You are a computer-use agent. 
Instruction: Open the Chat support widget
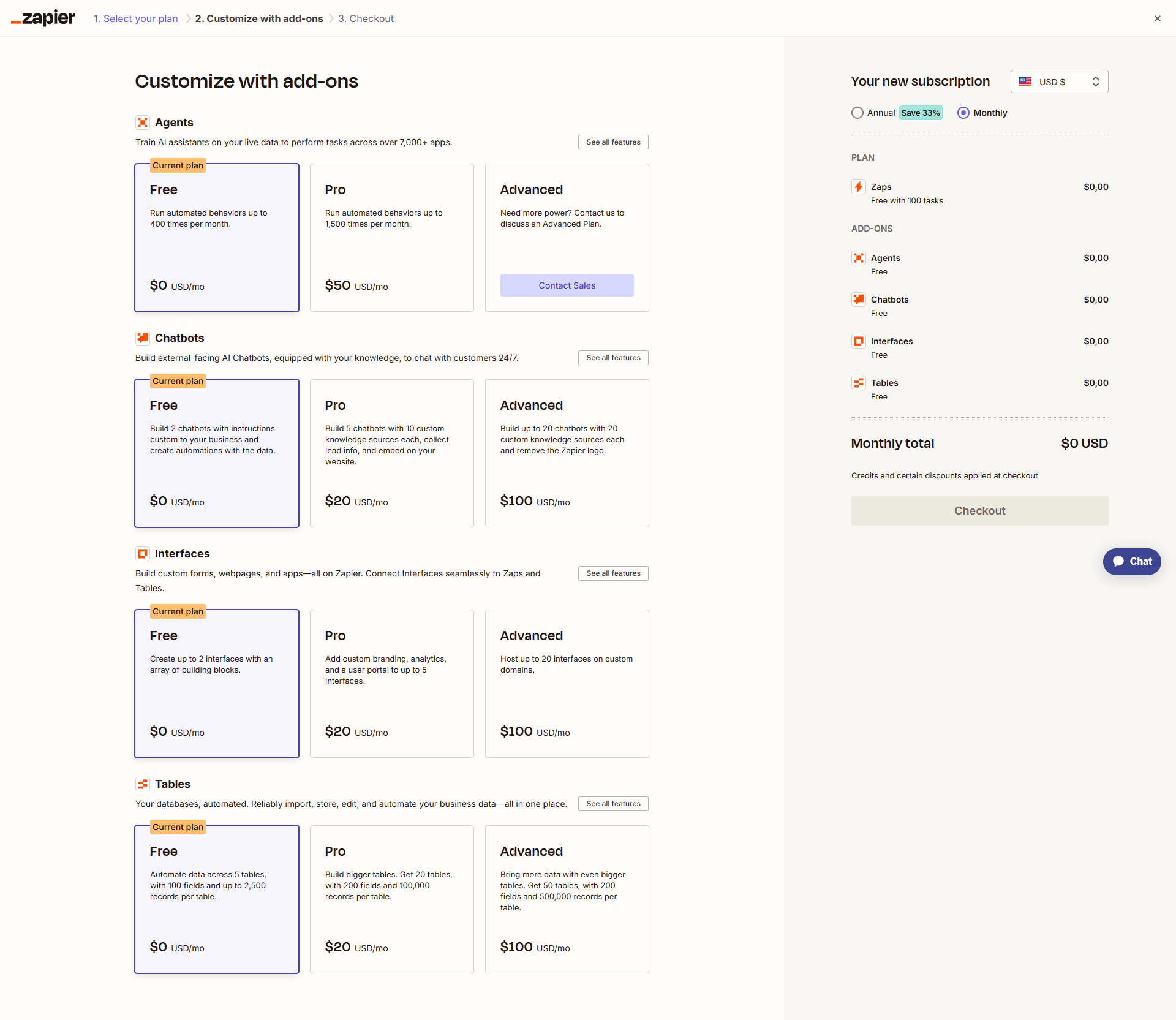1132,561
